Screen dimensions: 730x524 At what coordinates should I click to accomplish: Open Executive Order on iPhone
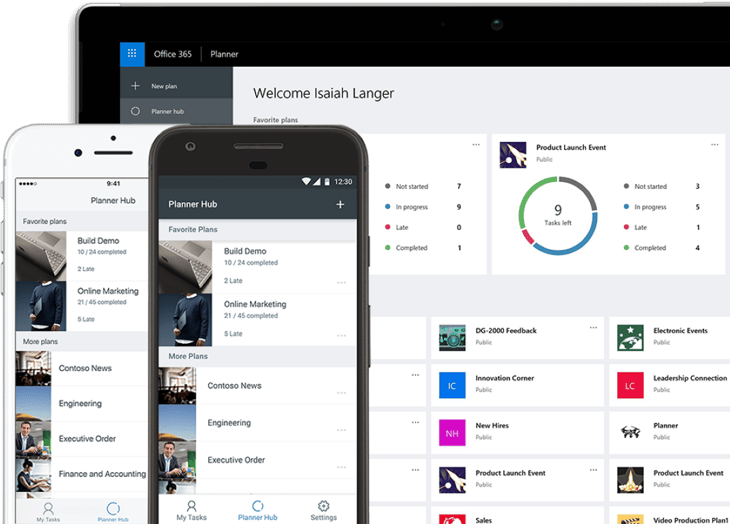click(82, 439)
